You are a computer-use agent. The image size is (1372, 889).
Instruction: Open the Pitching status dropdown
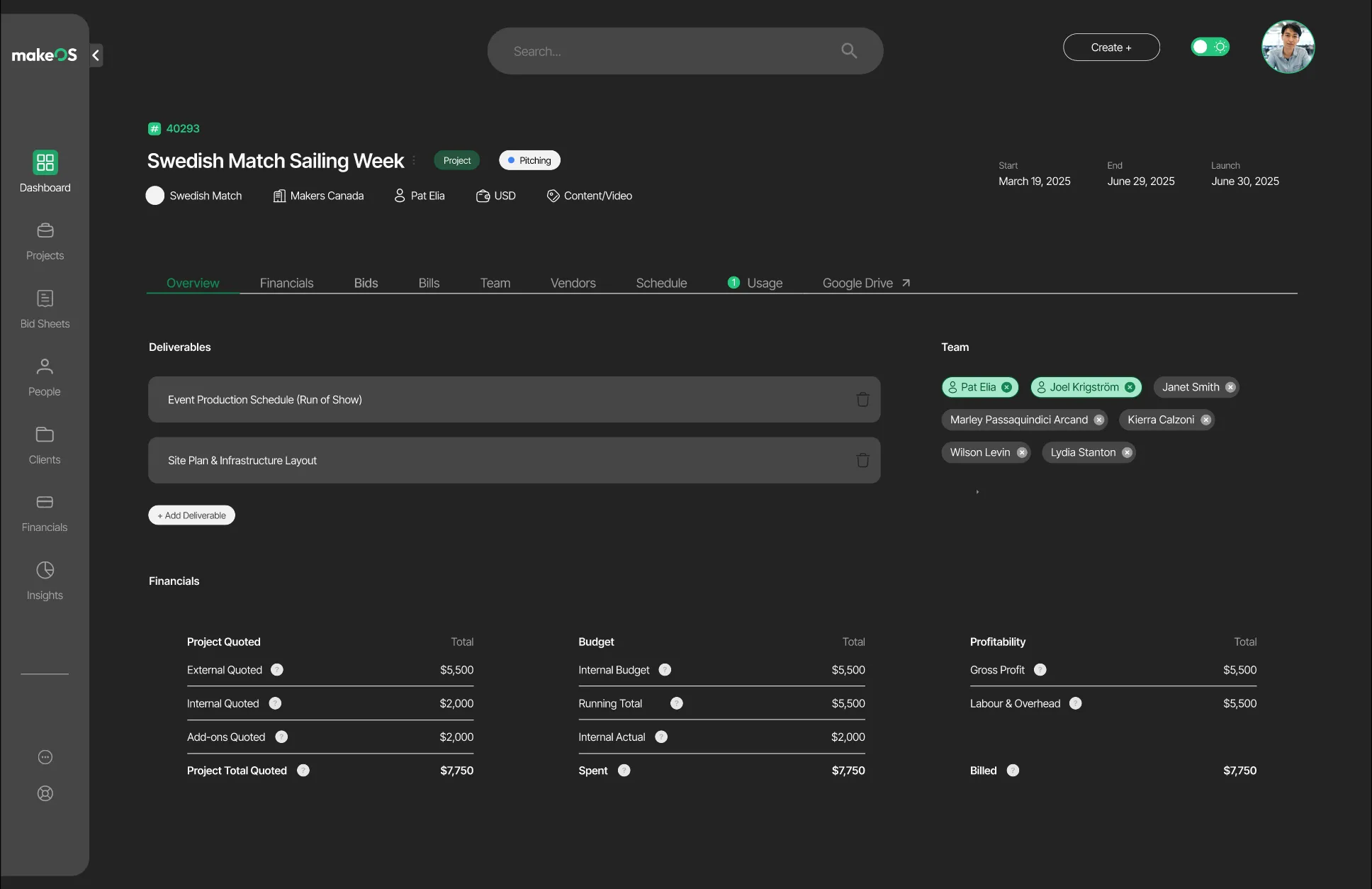pos(529,160)
